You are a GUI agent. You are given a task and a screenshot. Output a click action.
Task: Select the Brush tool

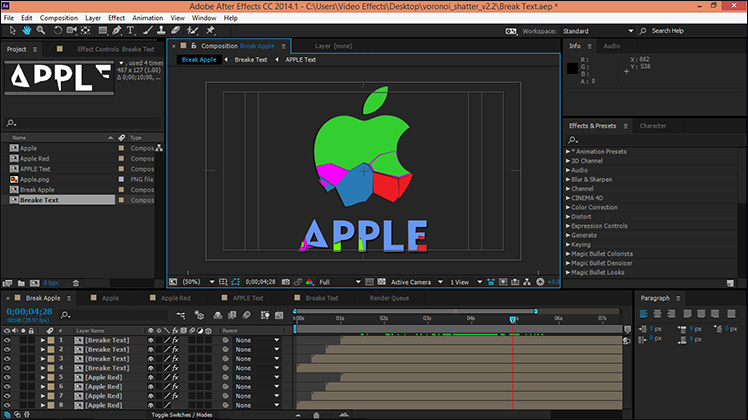tap(147, 31)
